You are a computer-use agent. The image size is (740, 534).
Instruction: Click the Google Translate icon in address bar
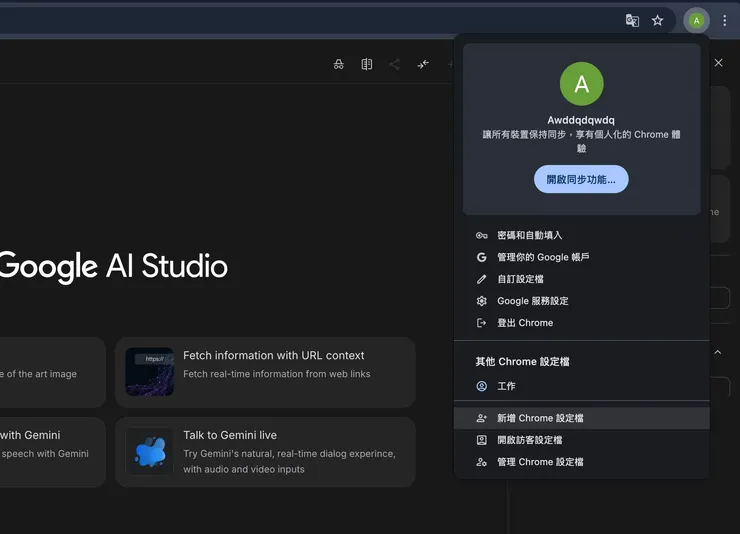coord(632,20)
